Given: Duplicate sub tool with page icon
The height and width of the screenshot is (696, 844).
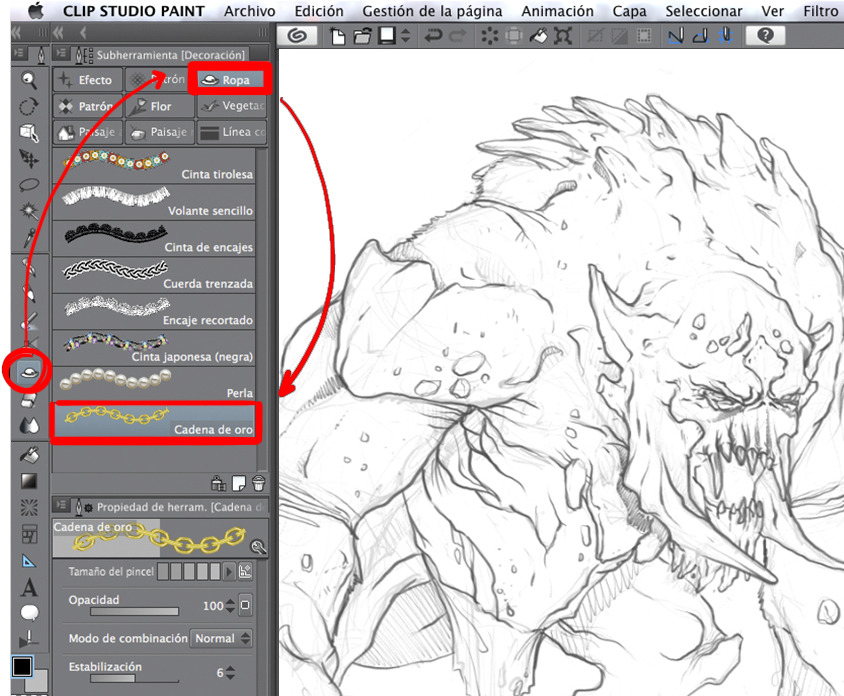Looking at the screenshot, I should 238,483.
